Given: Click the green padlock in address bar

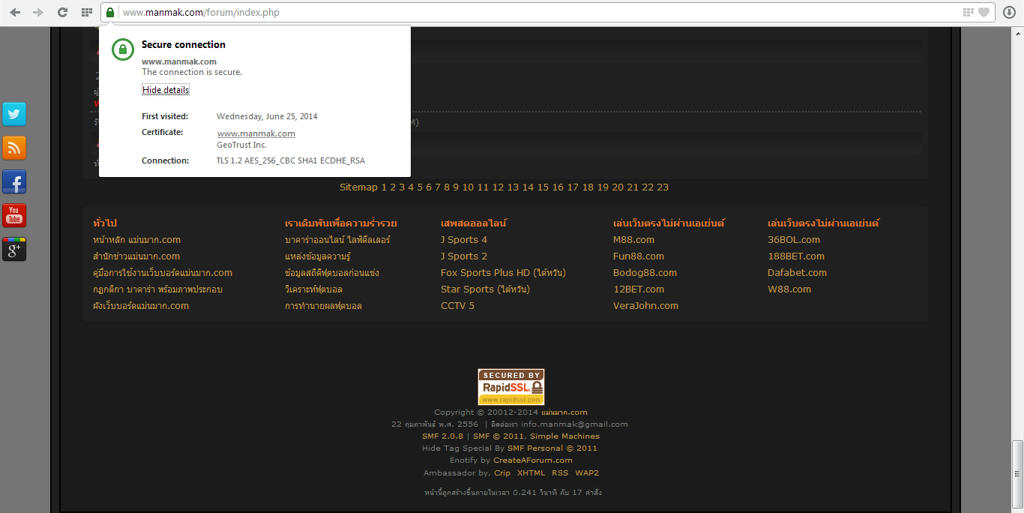Looking at the screenshot, I should [x=110, y=12].
